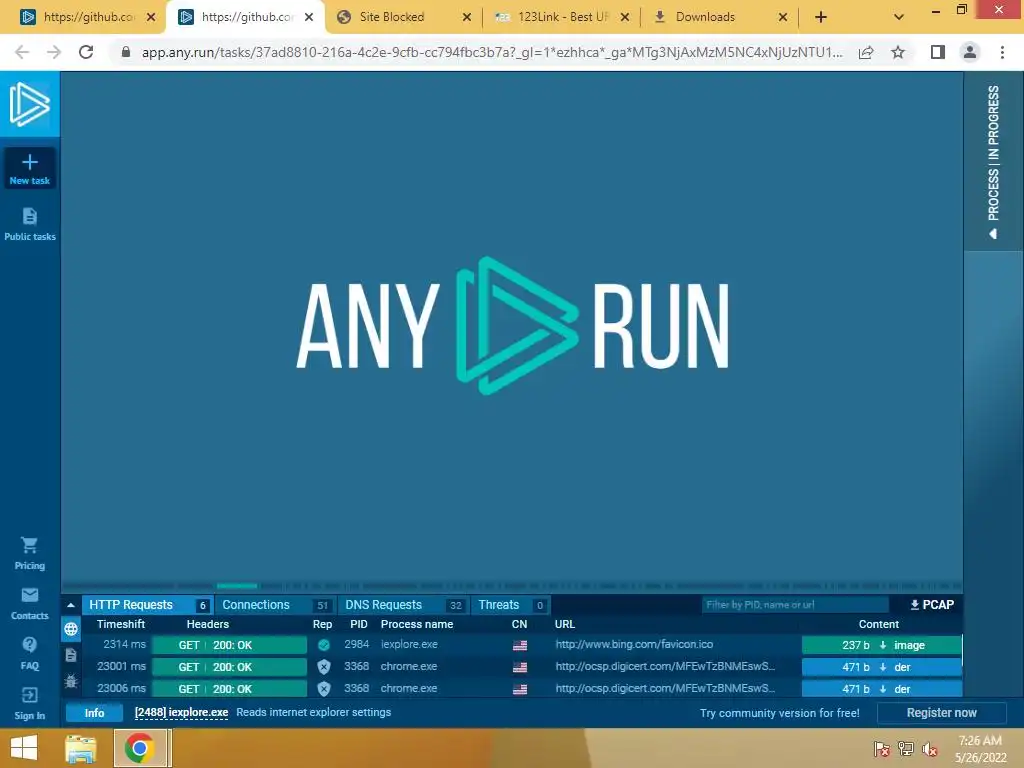Click the share page icon in the address bar
The width and height of the screenshot is (1024, 768).
[866, 52]
